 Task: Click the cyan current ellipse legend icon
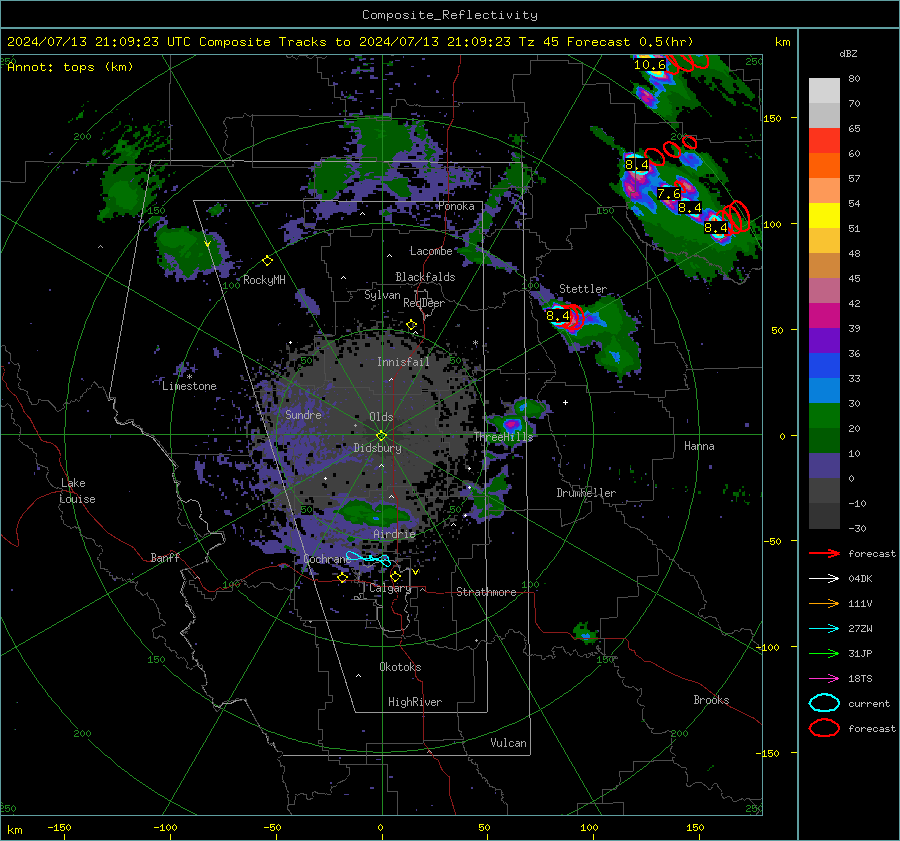824,703
